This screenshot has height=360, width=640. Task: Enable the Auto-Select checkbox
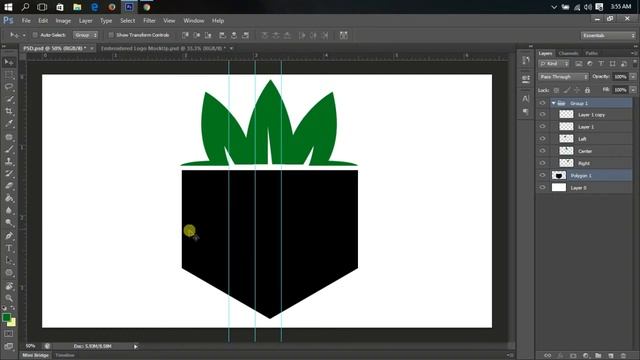coord(35,35)
